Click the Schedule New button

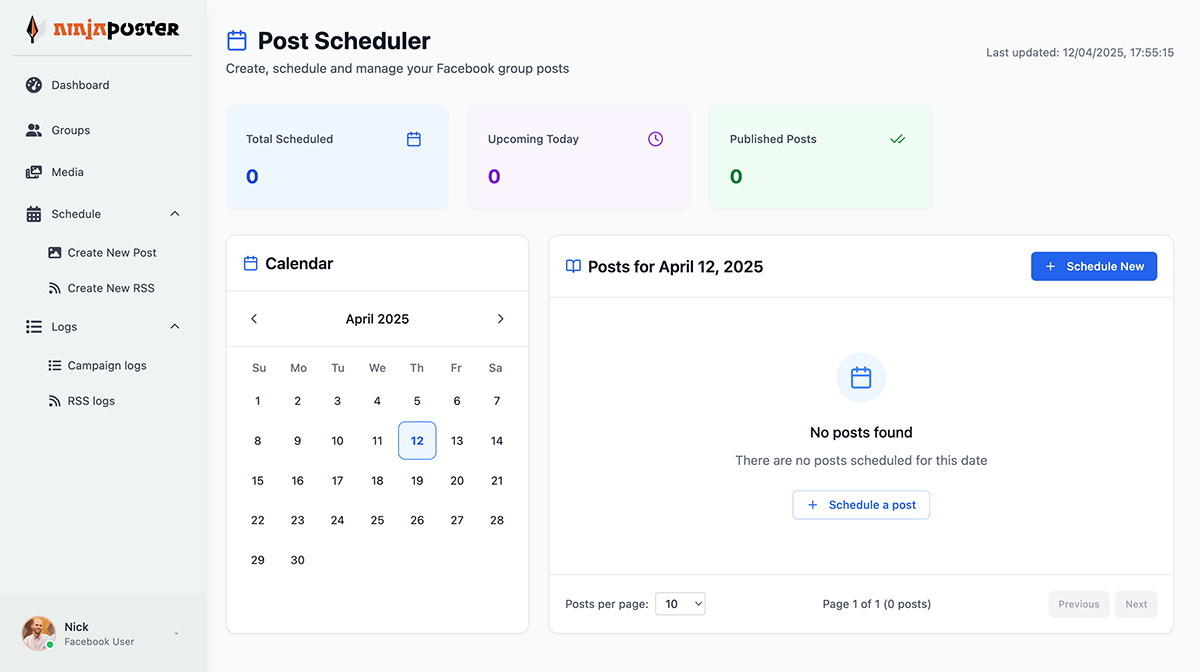coord(1094,266)
